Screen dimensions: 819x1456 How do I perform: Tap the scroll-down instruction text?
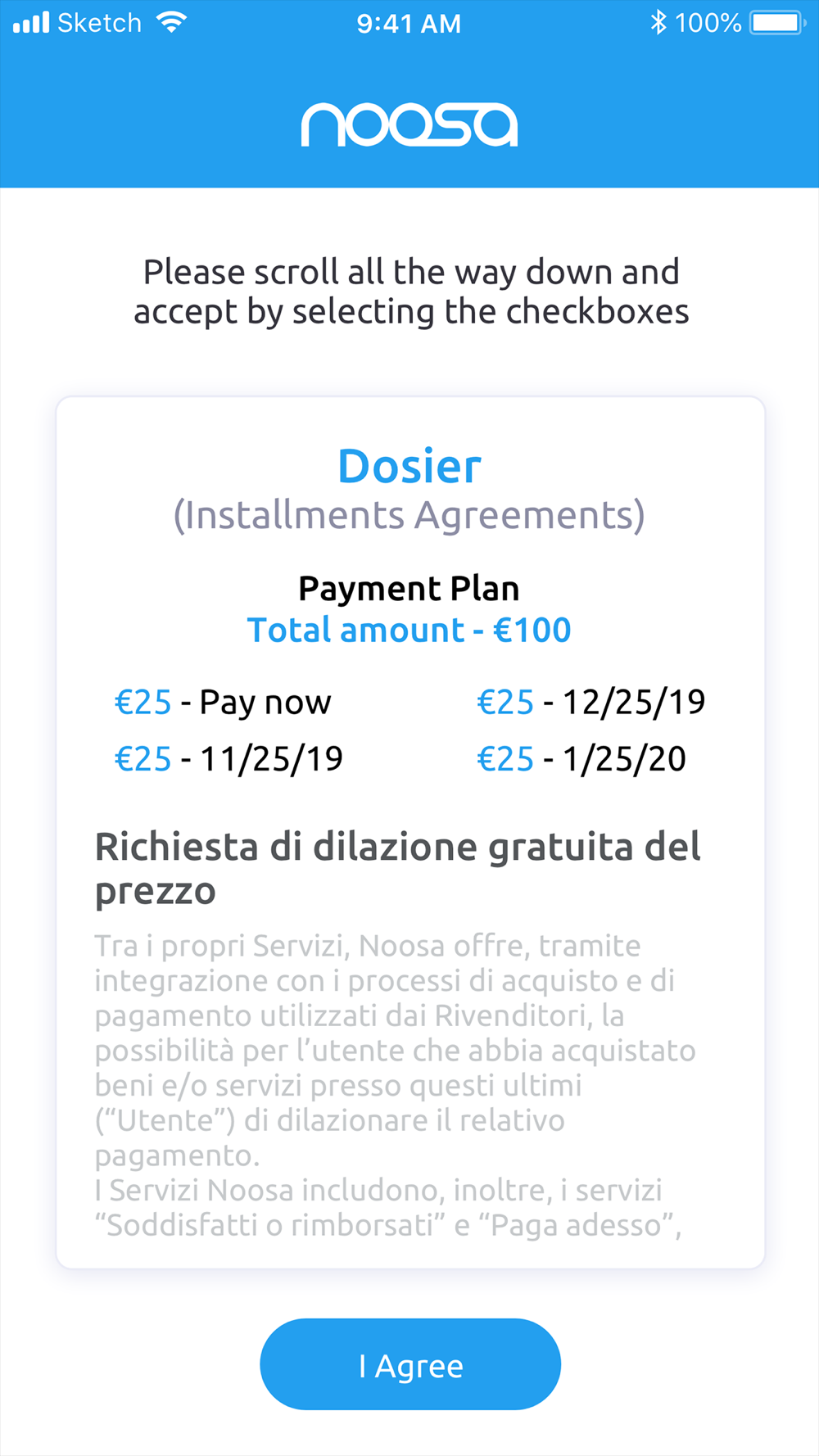[x=411, y=292]
